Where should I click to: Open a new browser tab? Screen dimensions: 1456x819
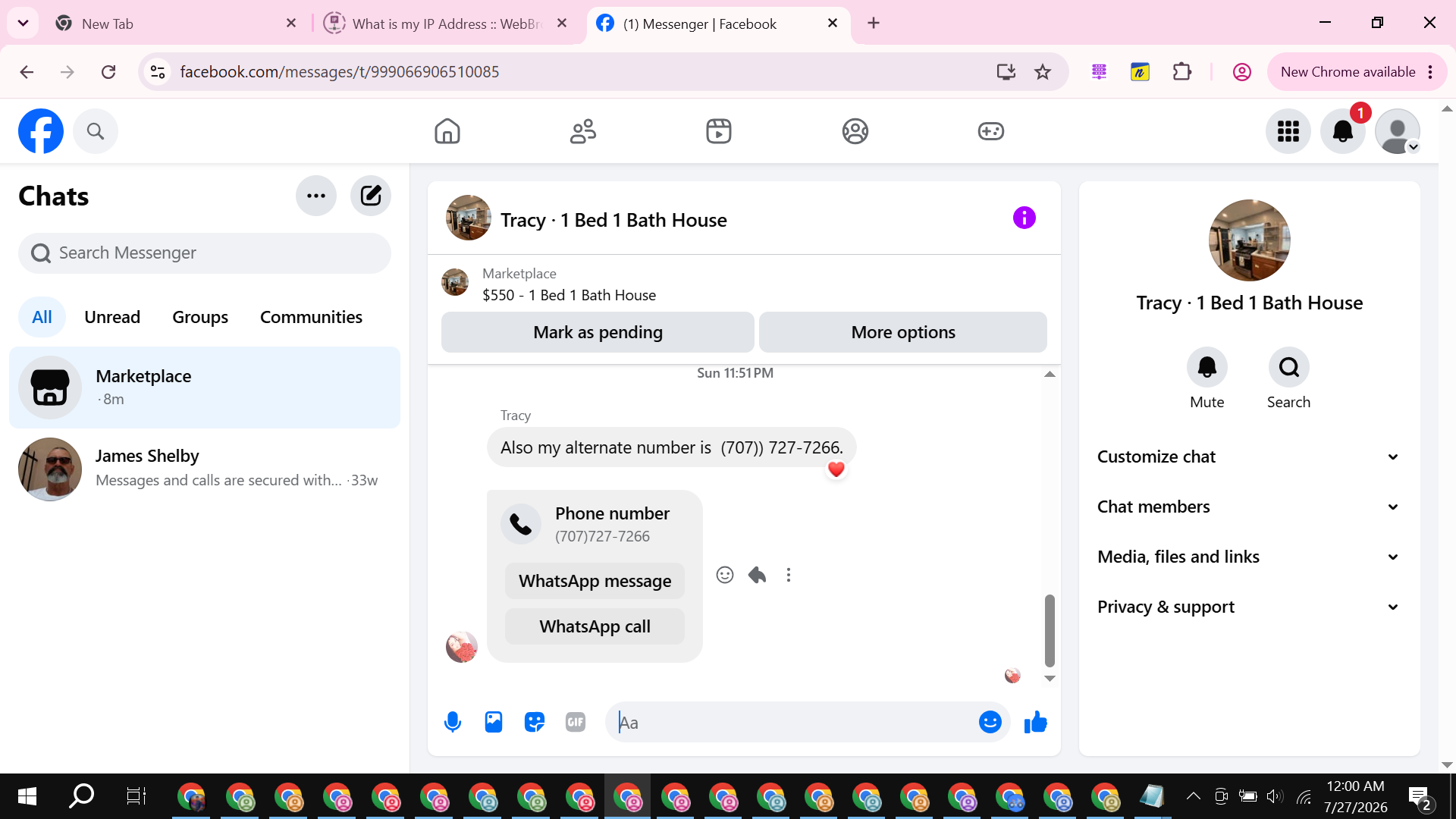tap(874, 24)
